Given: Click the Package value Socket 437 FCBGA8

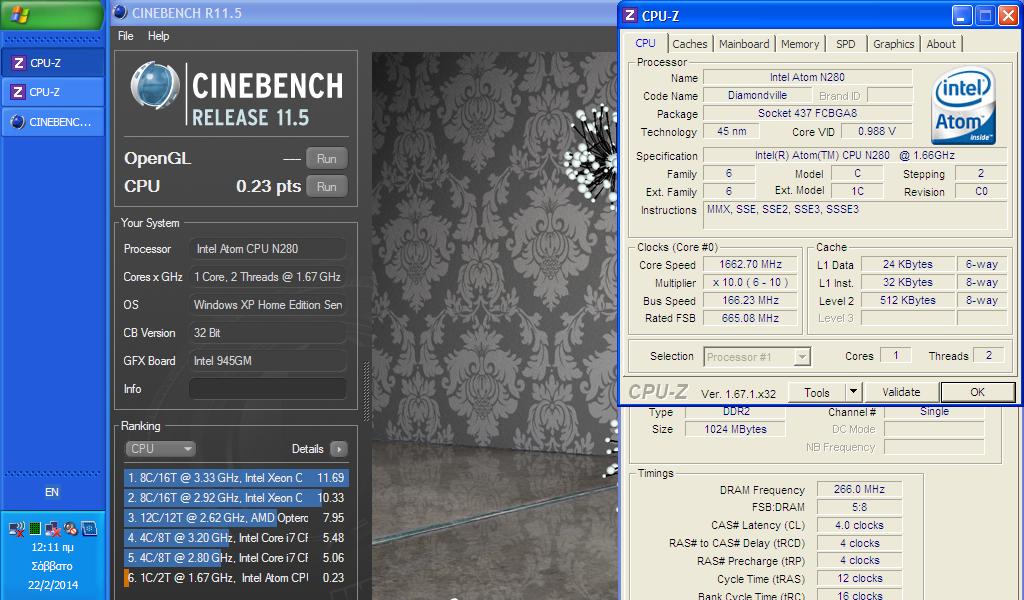Looking at the screenshot, I should 807,113.
